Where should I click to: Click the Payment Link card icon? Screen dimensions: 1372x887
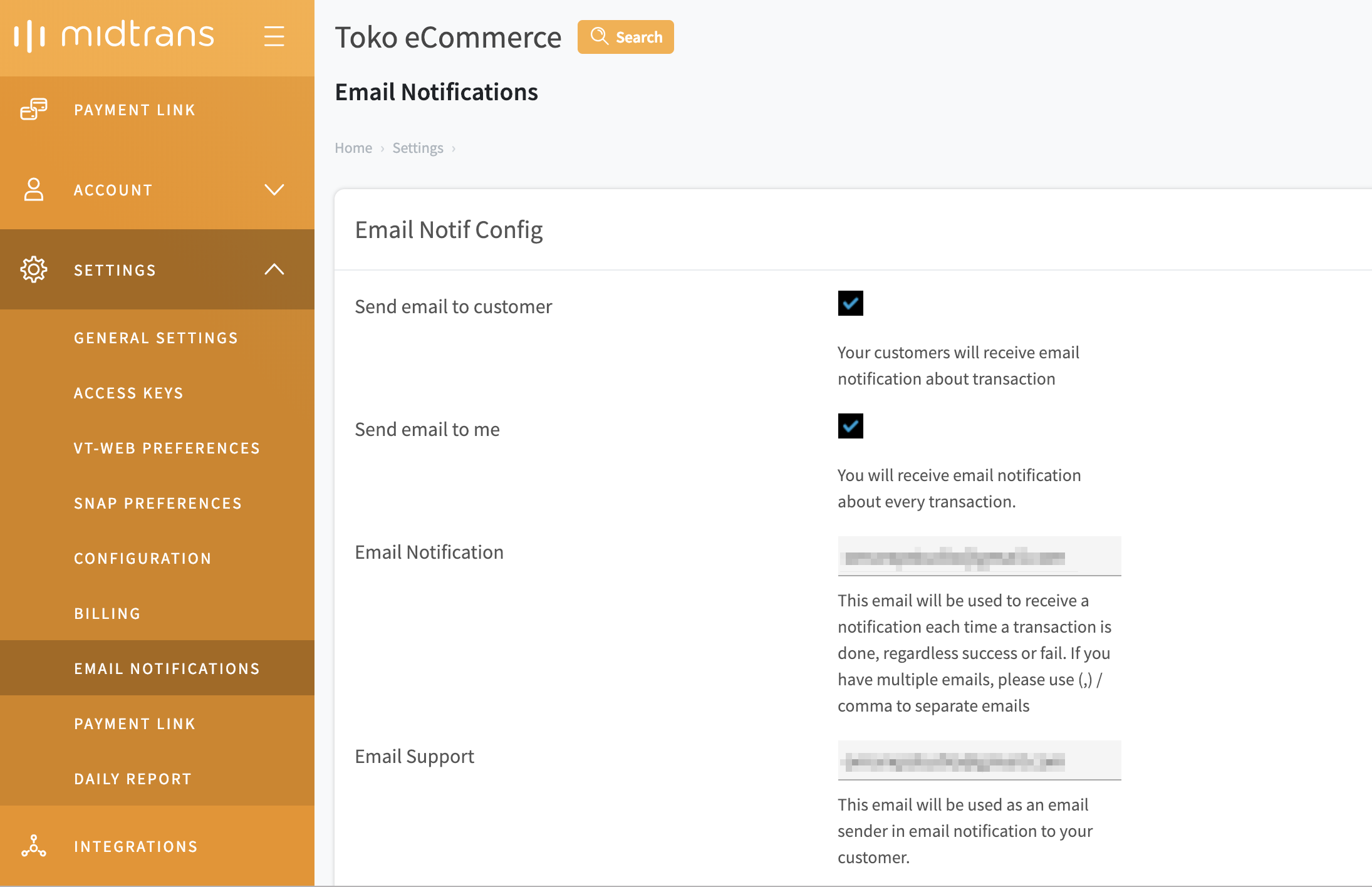pos(34,110)
